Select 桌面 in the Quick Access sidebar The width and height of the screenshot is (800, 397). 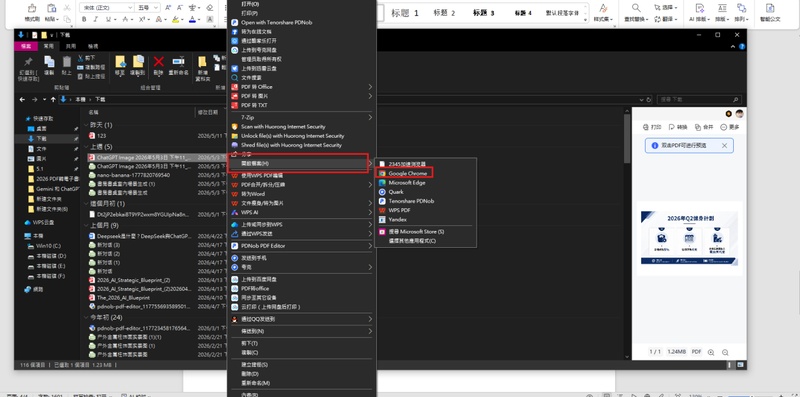[x=41, y=129]
